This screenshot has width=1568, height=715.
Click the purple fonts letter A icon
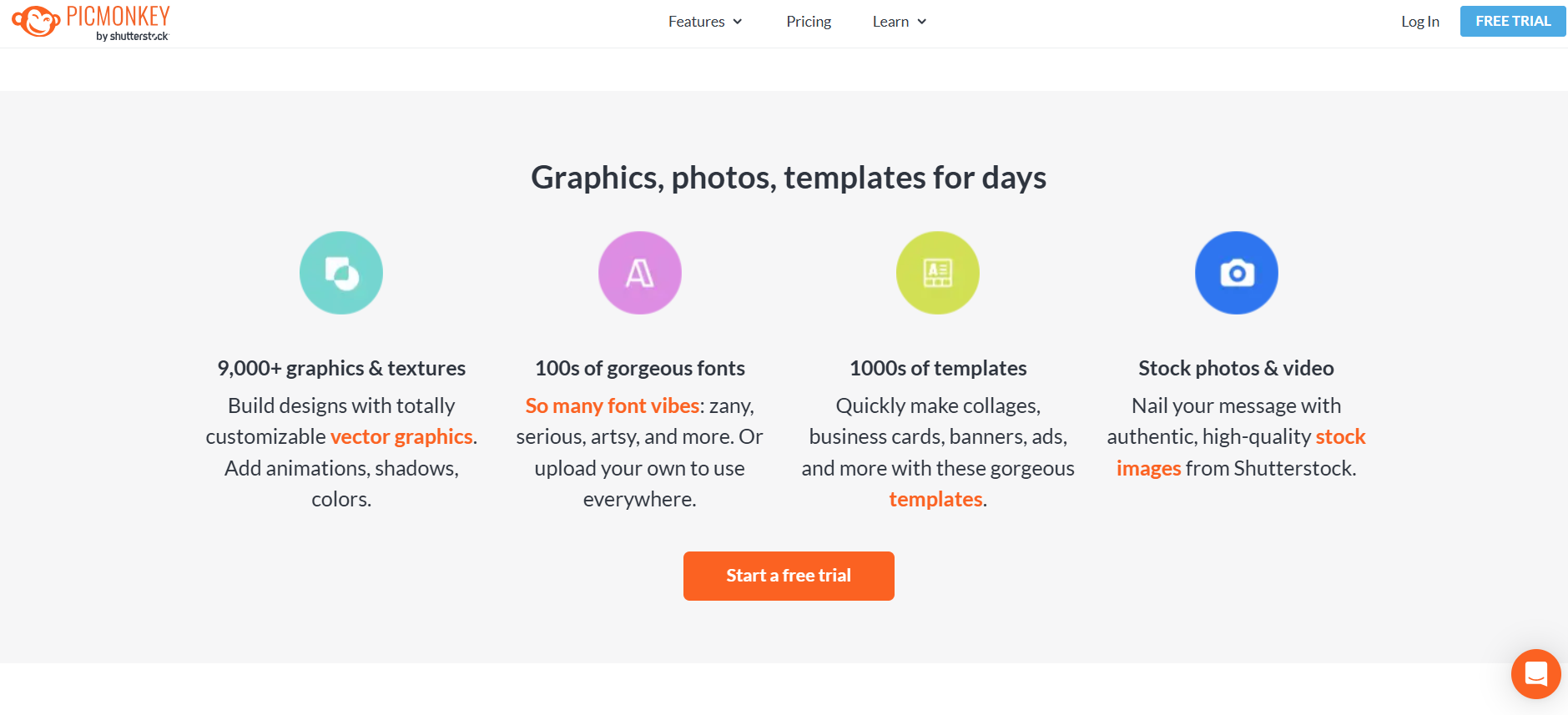(x=640, y=273)
